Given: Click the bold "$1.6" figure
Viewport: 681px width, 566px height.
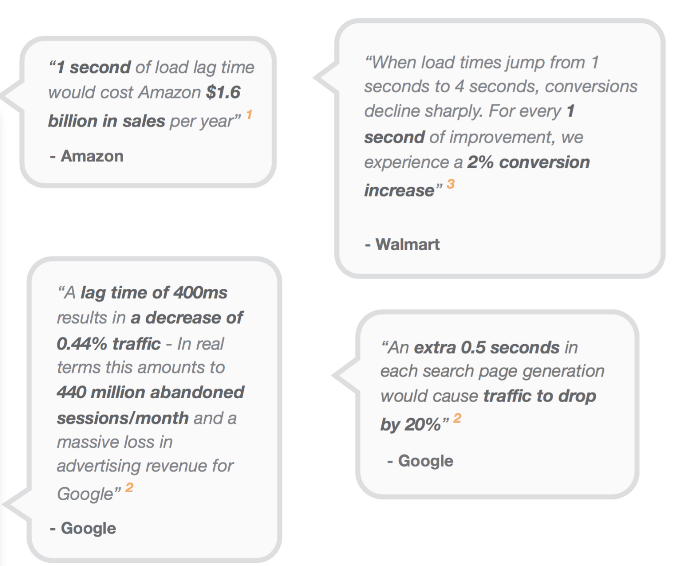Looking at the screenshot, I should [223, 92].
